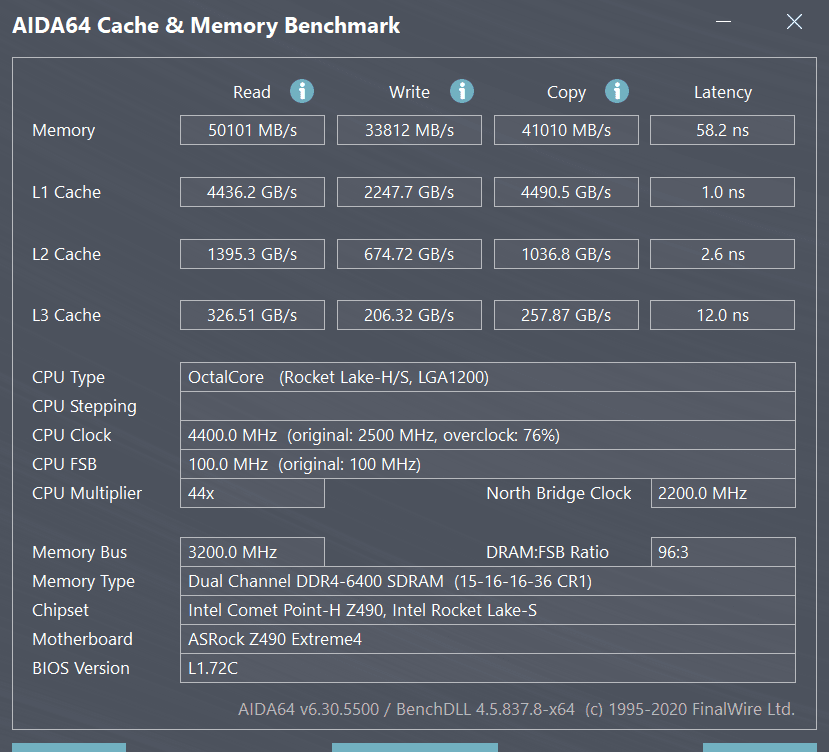Click the L1 Cache row label

(x=66, y=192)
